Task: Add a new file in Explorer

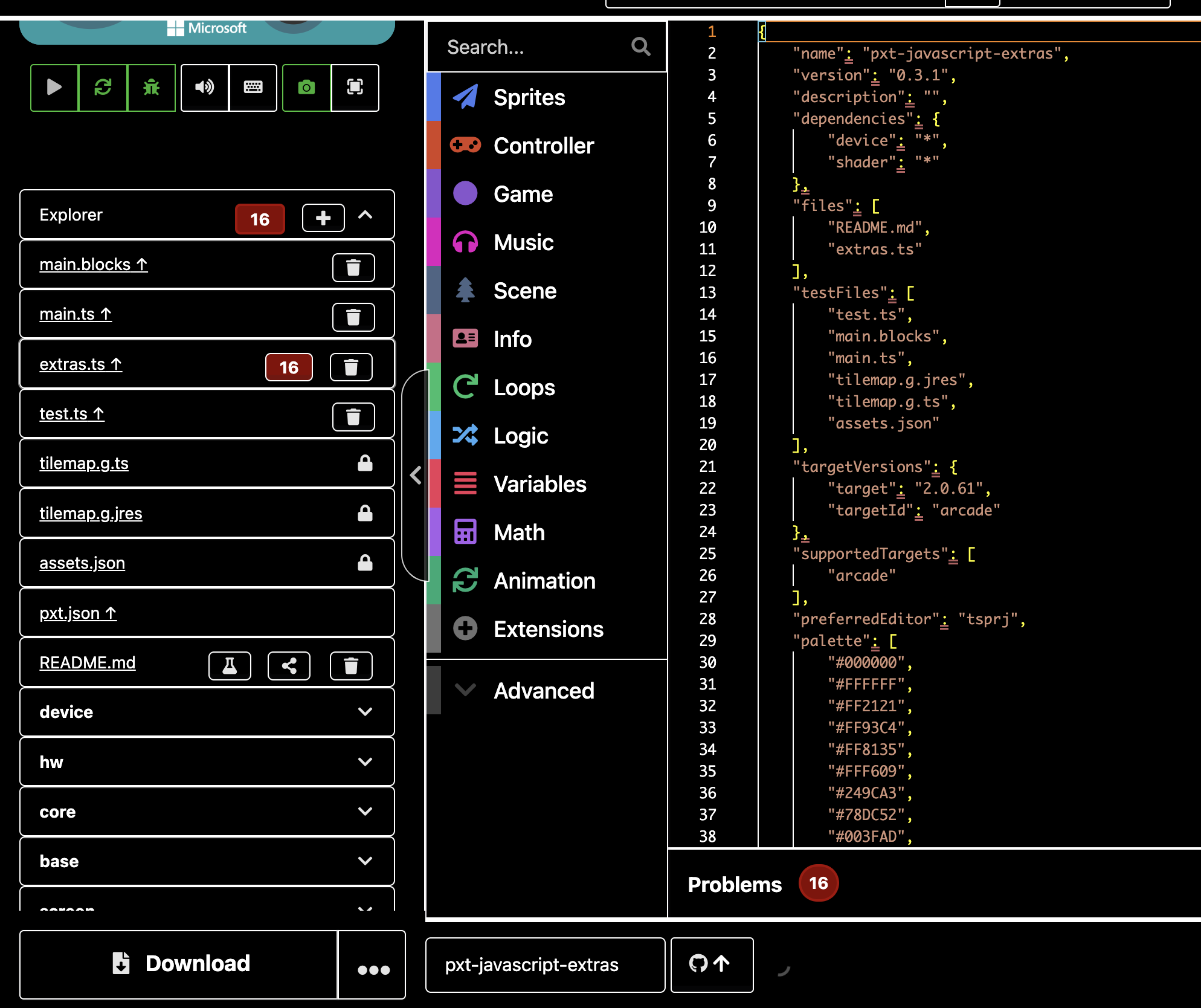Action: (x=323, y=218)
